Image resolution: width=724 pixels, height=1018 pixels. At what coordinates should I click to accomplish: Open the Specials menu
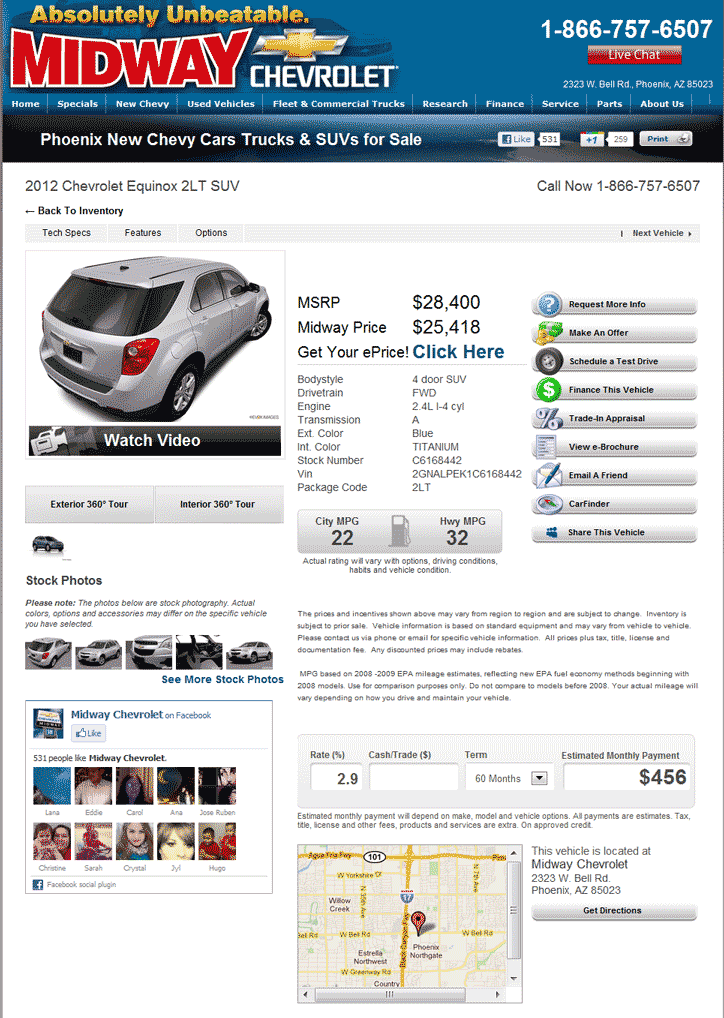pyautogui.click(x=77, y=104)
